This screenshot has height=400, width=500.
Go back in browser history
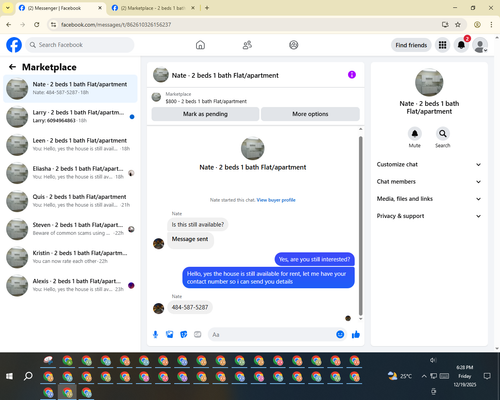point(9,24)
